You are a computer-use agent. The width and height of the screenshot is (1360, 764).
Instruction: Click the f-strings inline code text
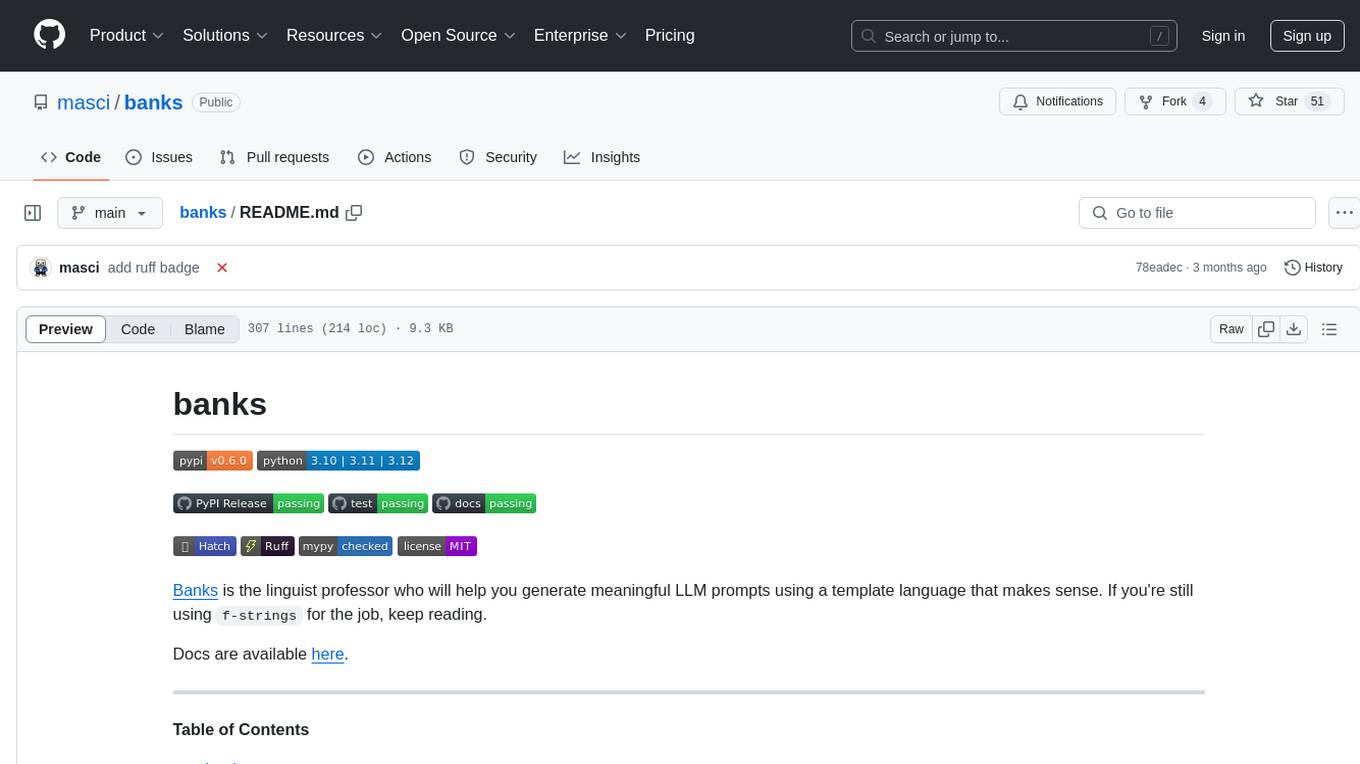pyautogui.click(x=259, y=615)
